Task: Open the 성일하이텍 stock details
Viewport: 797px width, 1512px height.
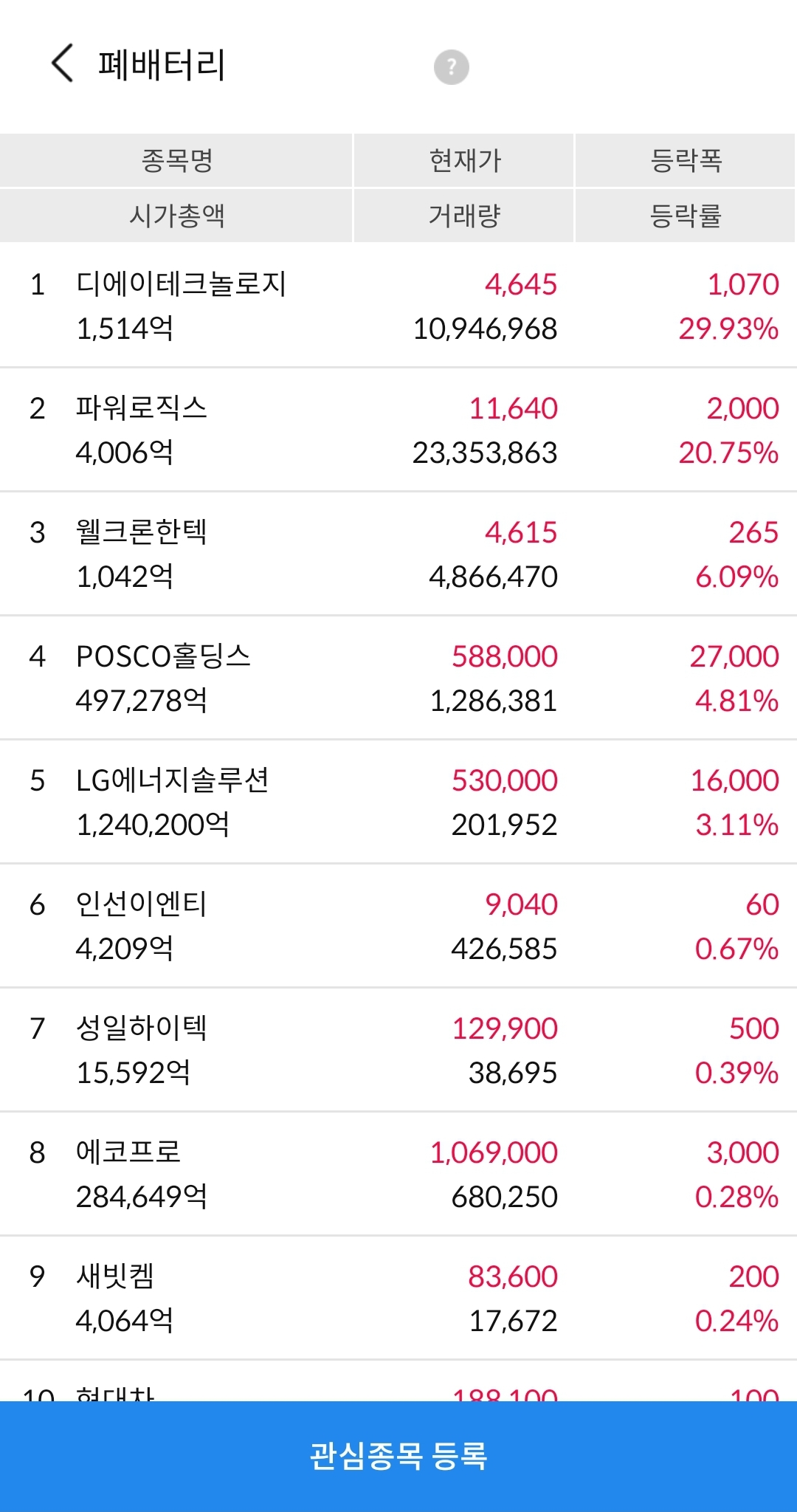Action: pyautogui.click(x=398, y=1050)
